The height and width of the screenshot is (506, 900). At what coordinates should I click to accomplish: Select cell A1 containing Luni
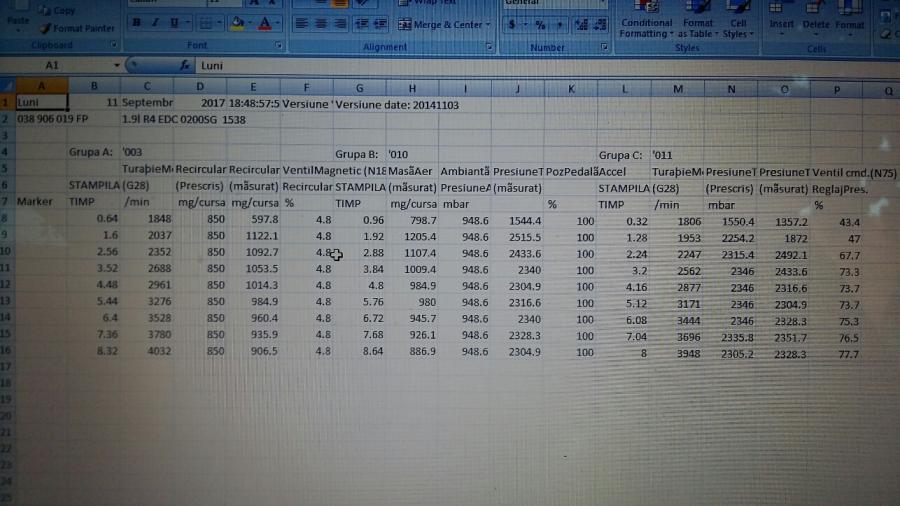(40, 102)
